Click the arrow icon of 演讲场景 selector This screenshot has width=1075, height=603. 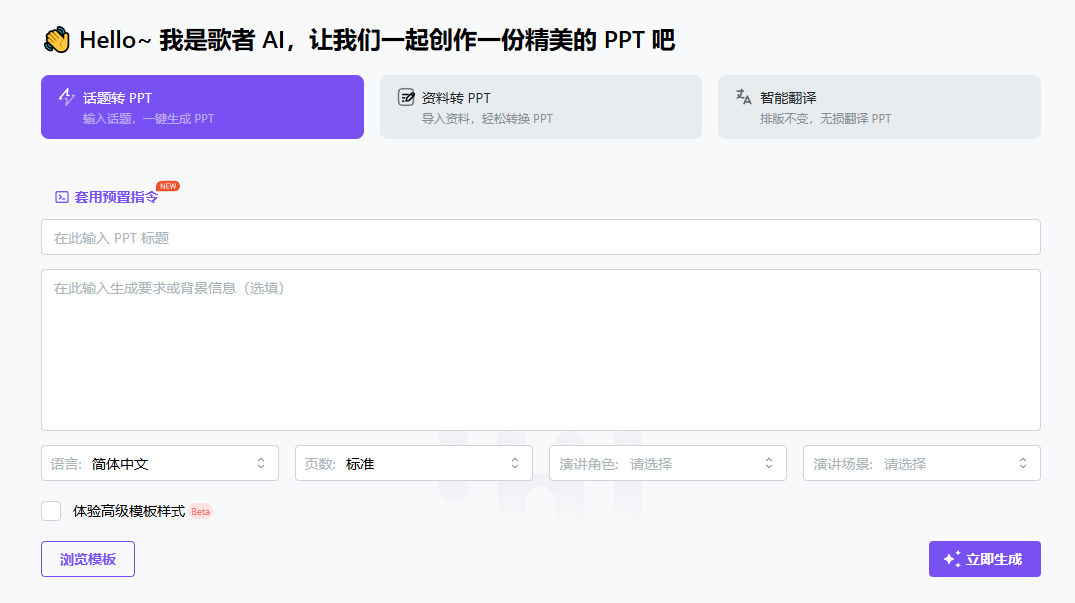point(1023,463)
